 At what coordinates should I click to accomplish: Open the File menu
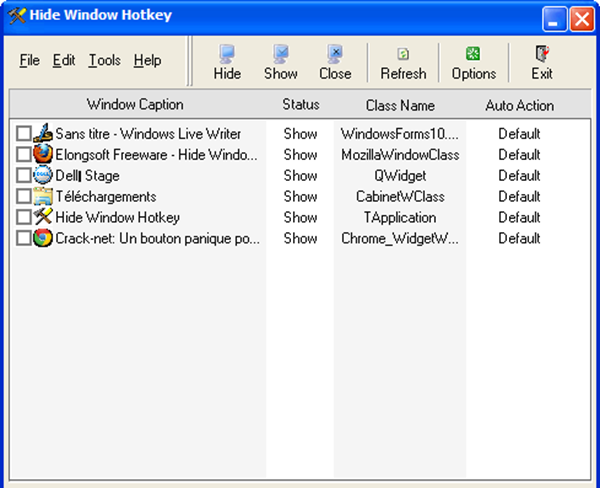(x=29, y=60)
